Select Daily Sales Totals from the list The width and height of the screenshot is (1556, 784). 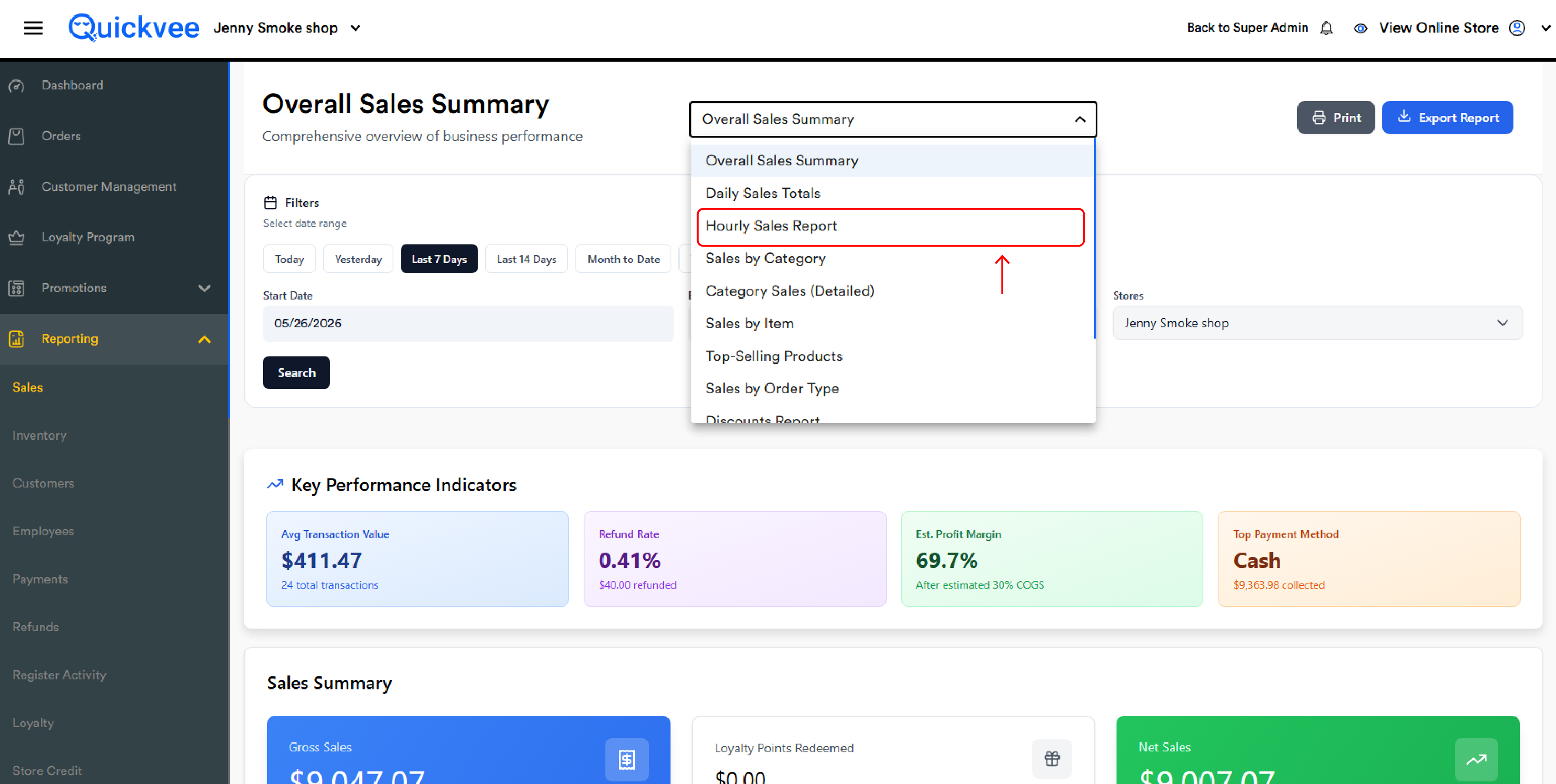(x=892, y=193)
